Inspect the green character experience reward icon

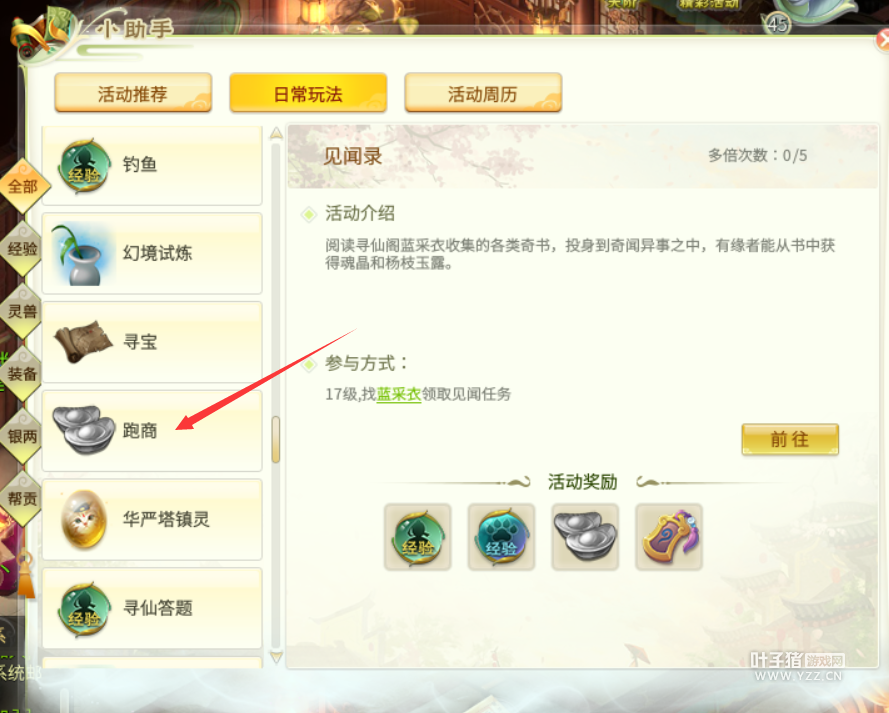tap(418, 537)
